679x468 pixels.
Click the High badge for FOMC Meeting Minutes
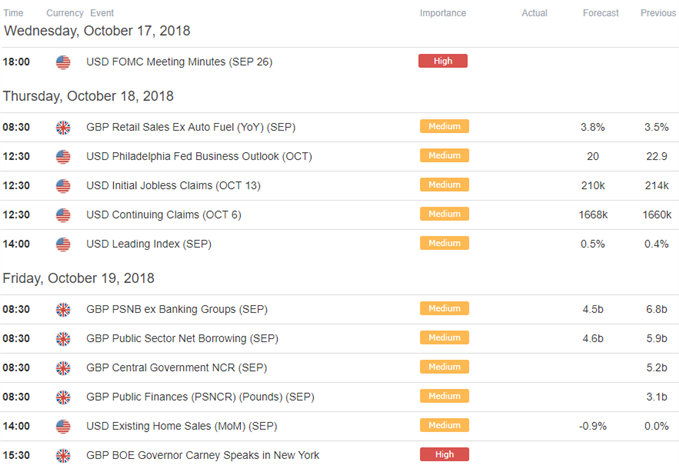[x=443, y=61]
